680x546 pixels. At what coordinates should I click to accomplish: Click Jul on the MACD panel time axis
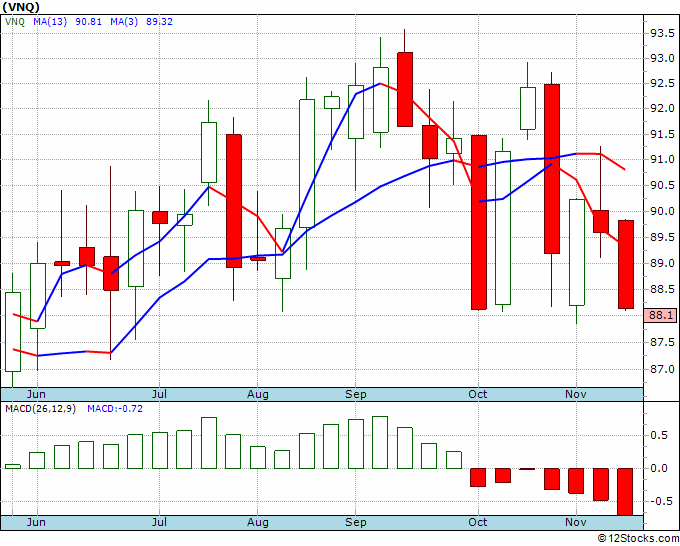point(159,522)
